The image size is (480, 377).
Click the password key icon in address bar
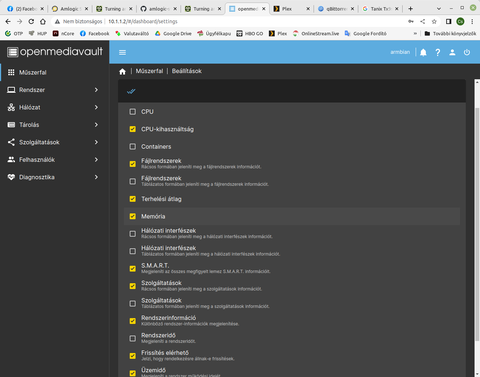411,21
